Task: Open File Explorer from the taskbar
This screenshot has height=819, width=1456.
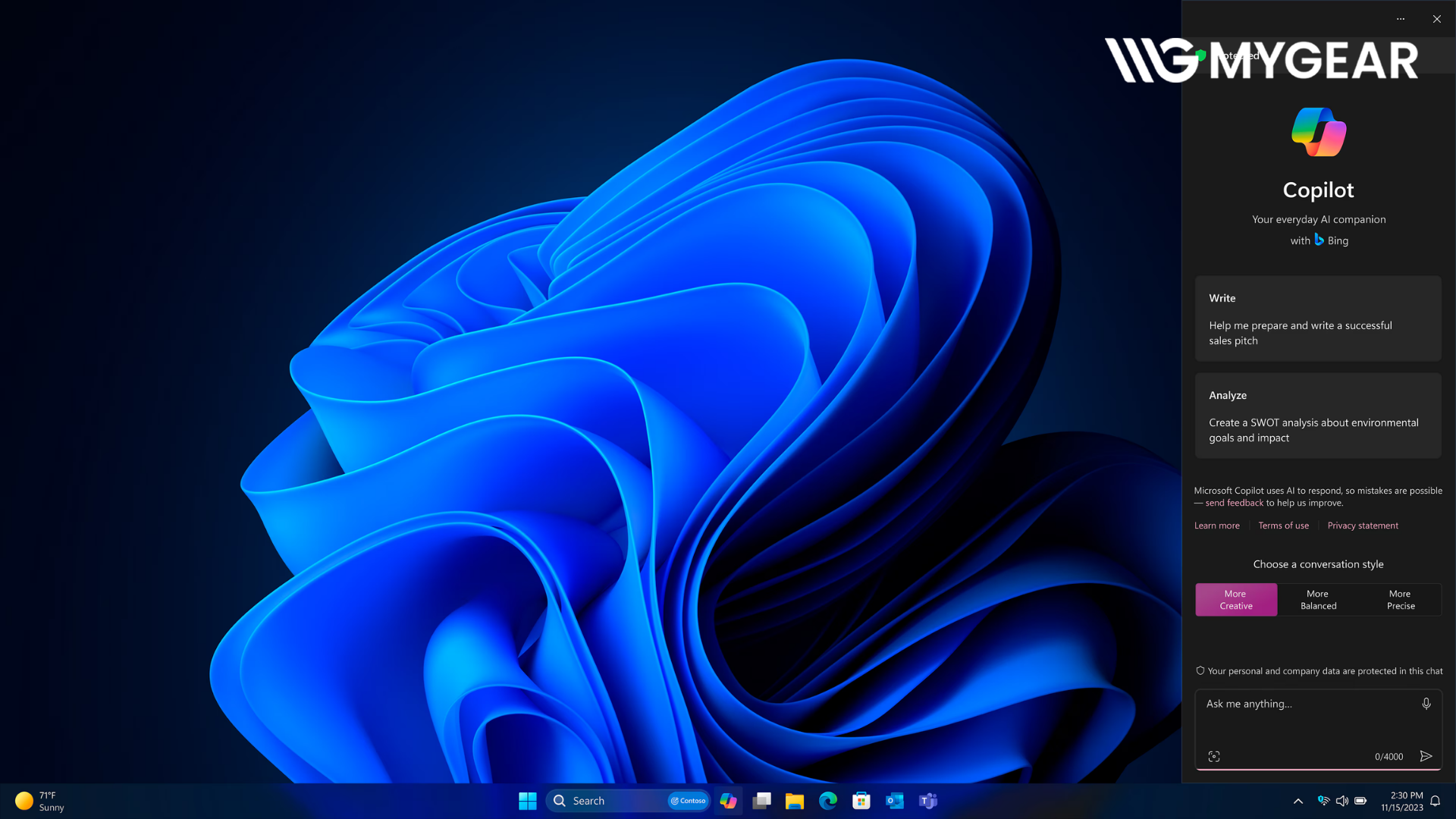Action: pyautogui.click(x=795, y=801)
